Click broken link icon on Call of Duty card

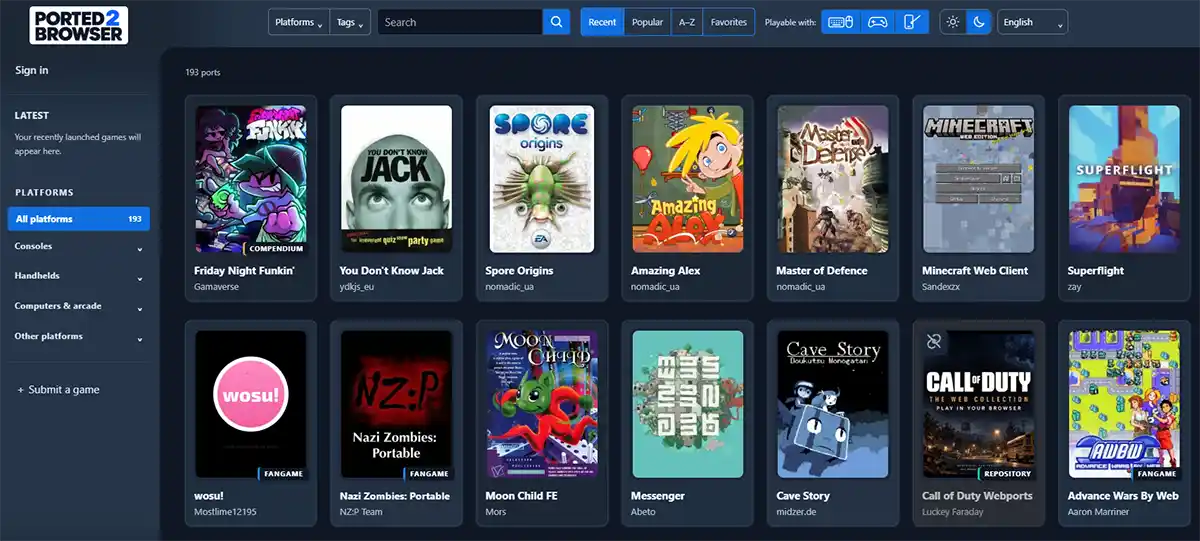934,342
